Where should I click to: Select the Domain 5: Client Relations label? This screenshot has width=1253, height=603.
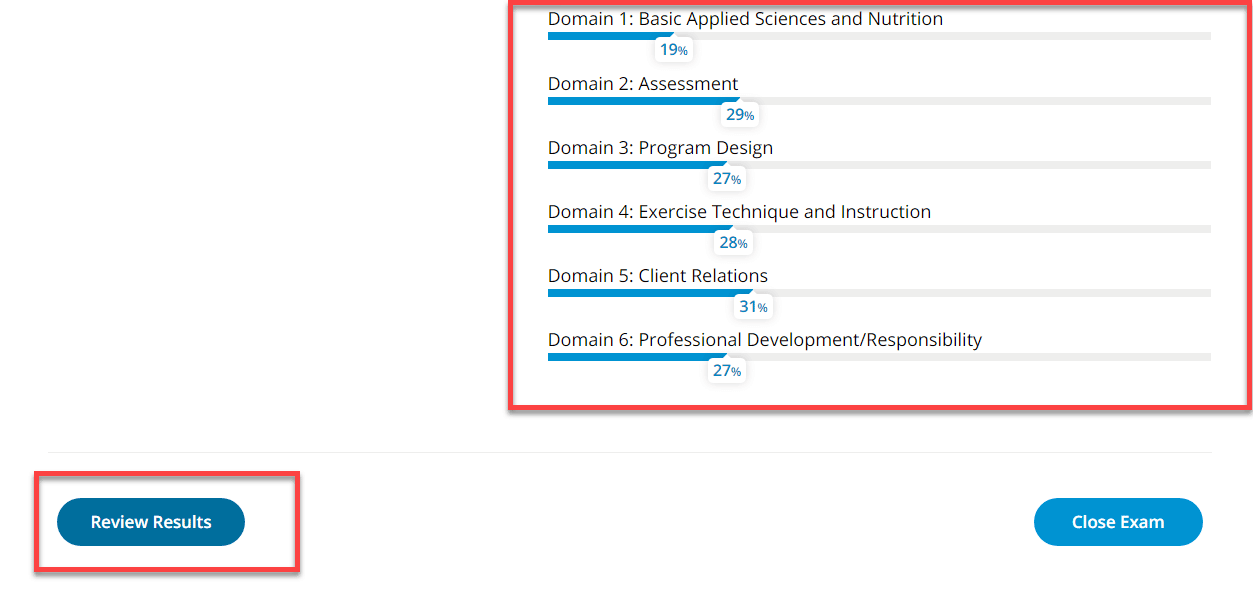(x=658, y=276)
